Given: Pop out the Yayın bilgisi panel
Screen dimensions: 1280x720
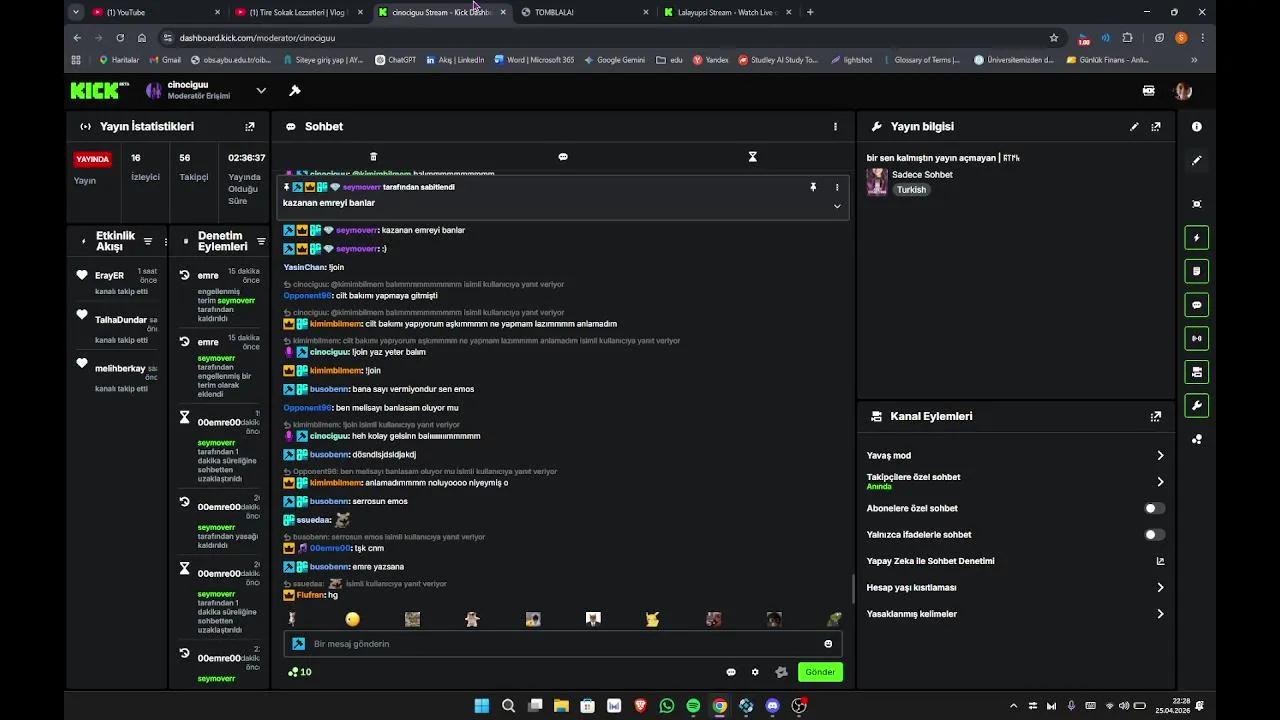Looking at the screenshot, I should pos(1156,127).
